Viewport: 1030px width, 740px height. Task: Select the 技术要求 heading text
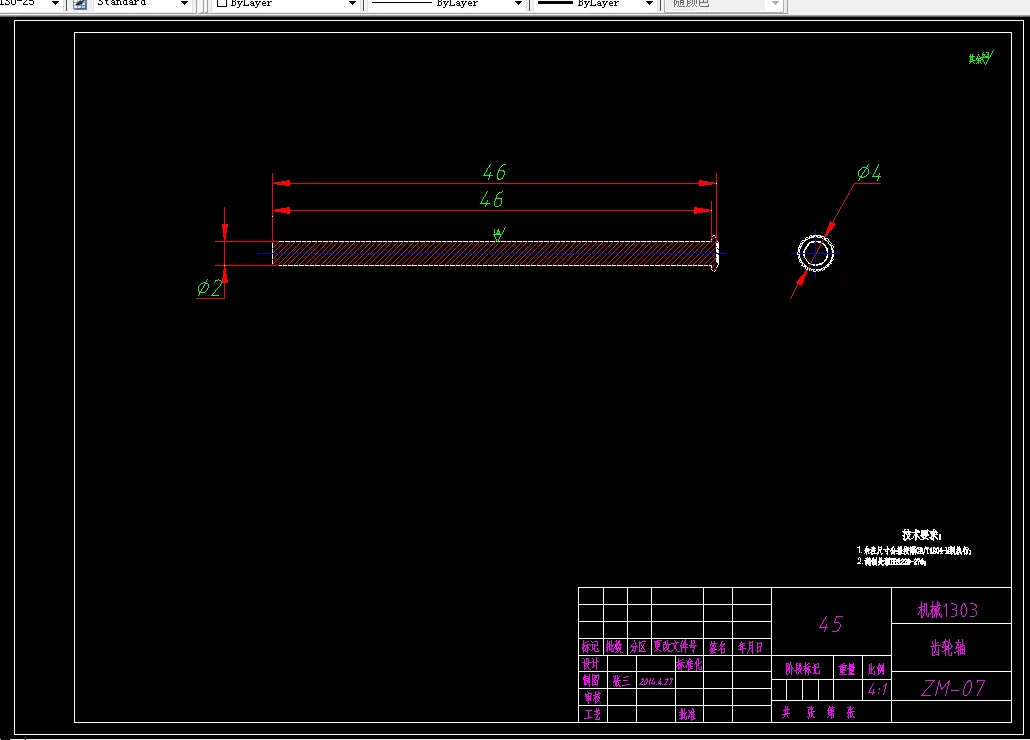tap(922, 535)
